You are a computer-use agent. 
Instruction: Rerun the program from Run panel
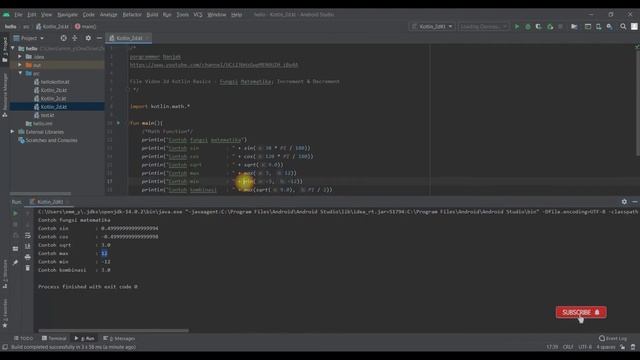point(16,213)
